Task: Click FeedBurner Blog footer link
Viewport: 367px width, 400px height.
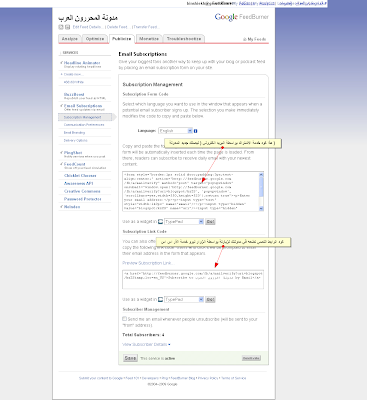Action: pos(182,378)
